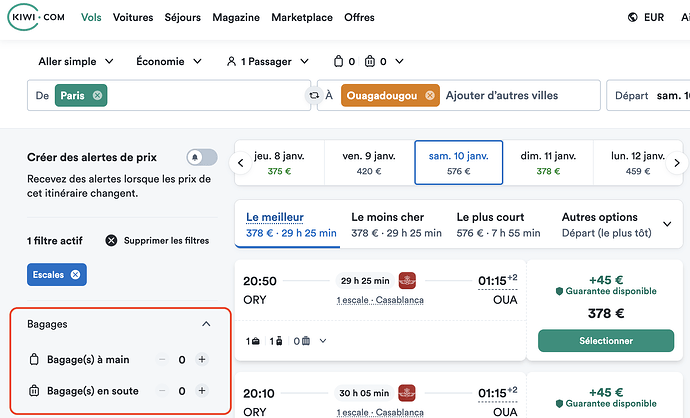690x418 pixels.
Task: Click the airline logo of the 20:50 flight
Action: click(x=407, y=280)
